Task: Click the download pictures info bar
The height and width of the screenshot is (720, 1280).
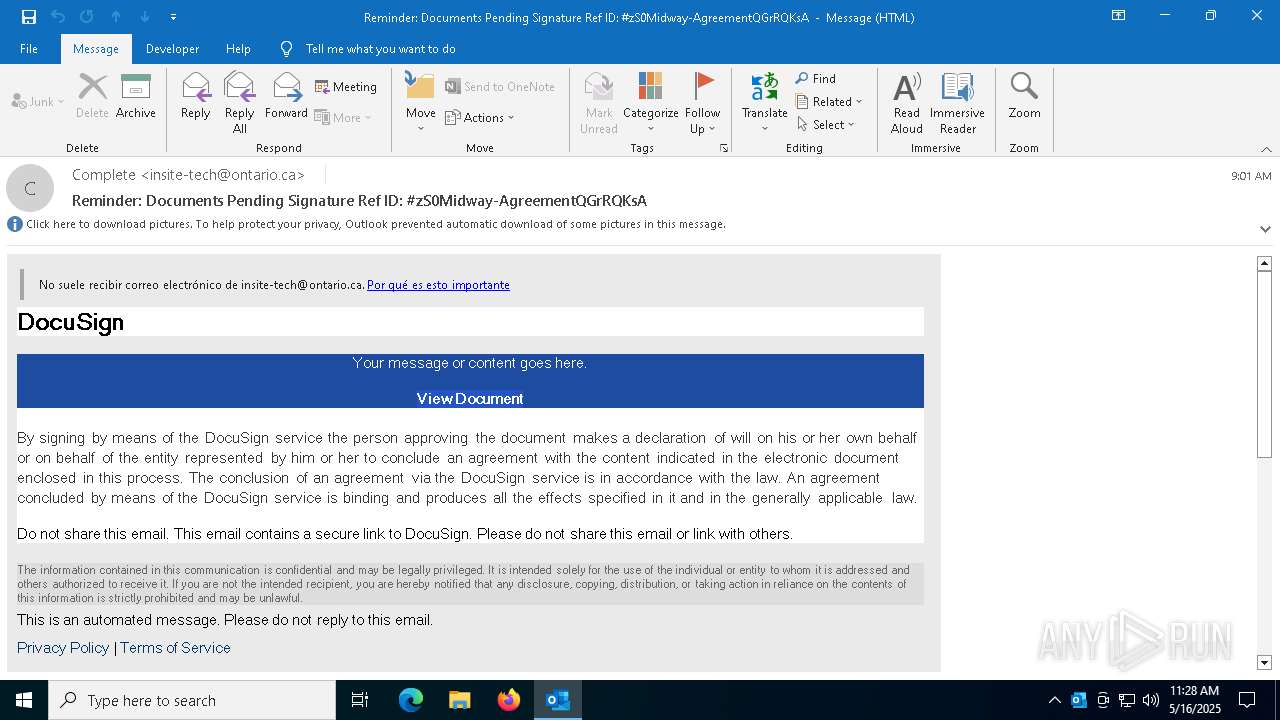Action: coord(366,224)
